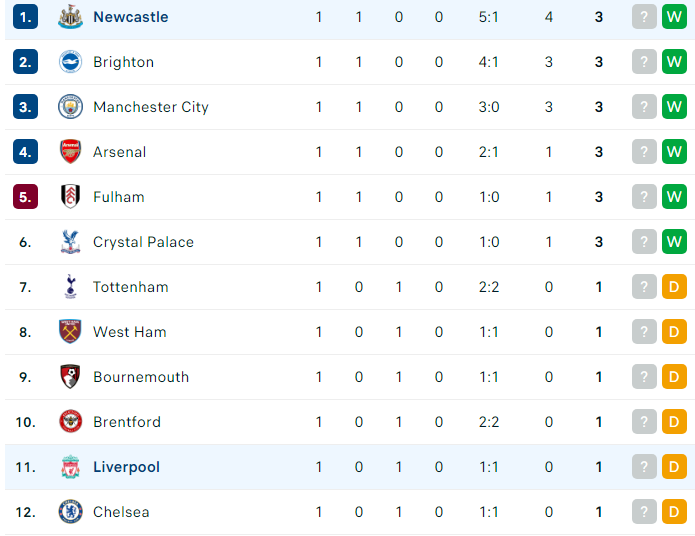Click the Arsenal club crest
This screenshot has width=695, height=536.
pos(70,152)
